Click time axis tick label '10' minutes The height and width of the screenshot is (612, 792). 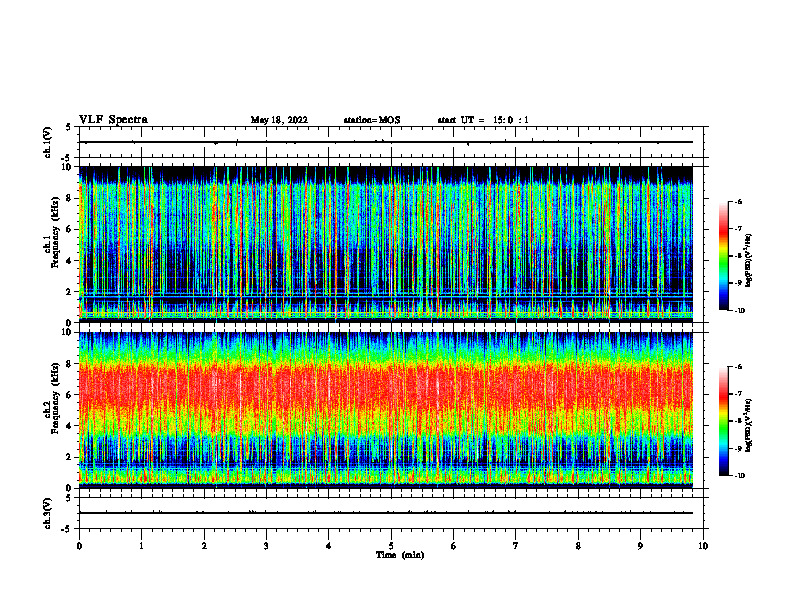click(x=703, y=546)
